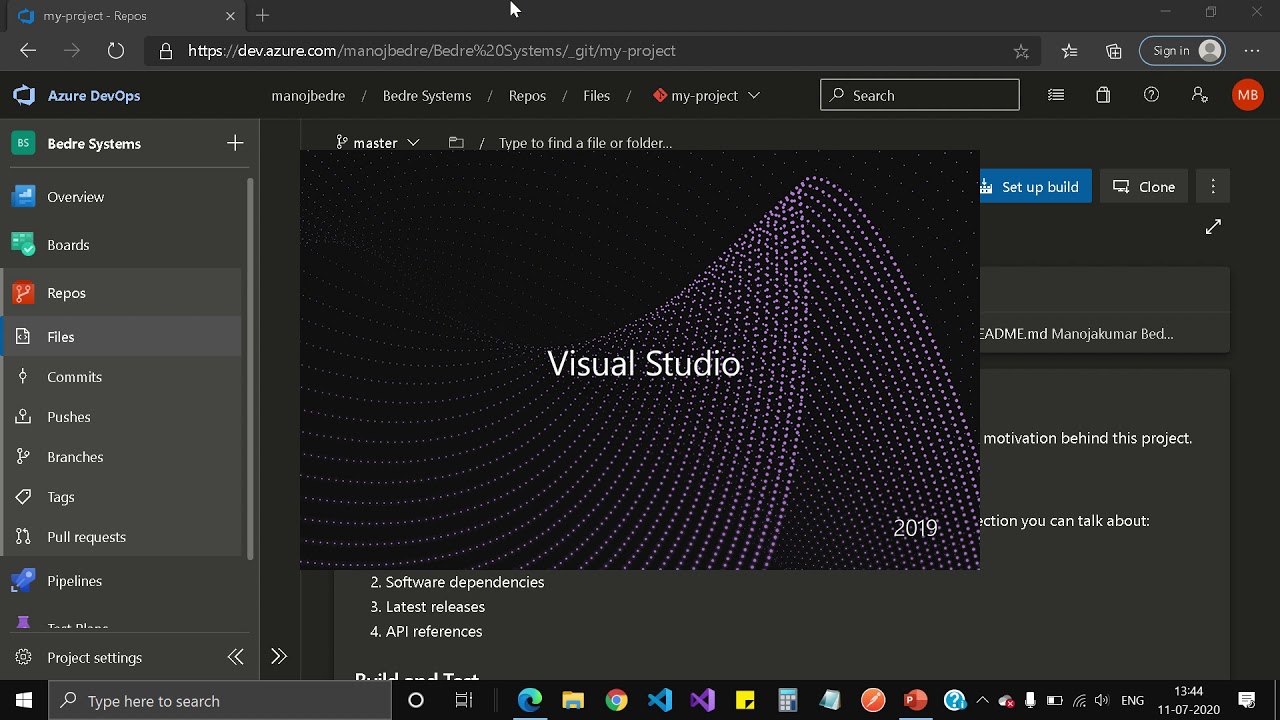The image size is (1280, 720).
Task: Click the plus icon next to Bedre Systems
Action: (235, 143)
